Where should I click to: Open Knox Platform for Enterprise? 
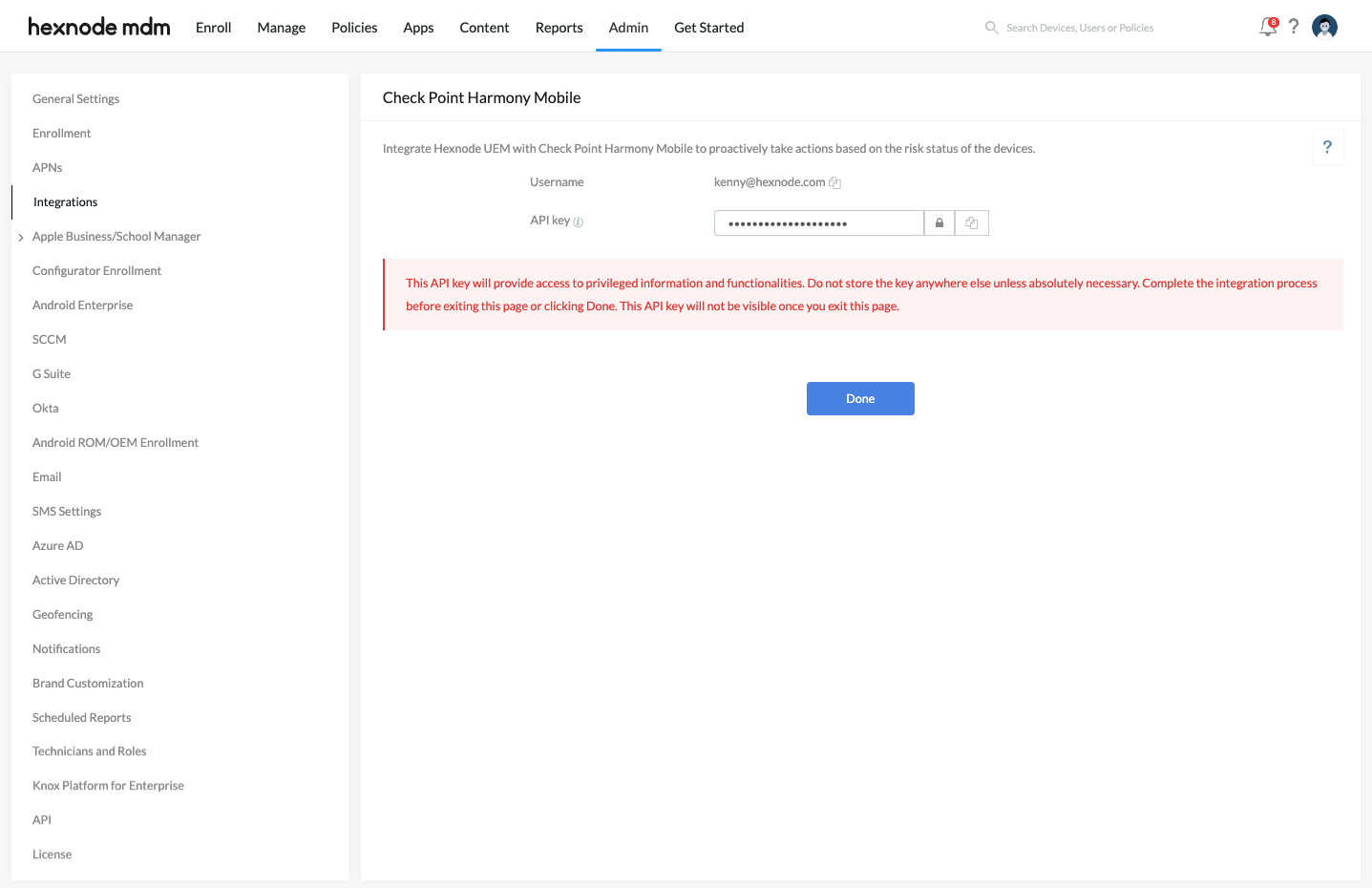108,786
